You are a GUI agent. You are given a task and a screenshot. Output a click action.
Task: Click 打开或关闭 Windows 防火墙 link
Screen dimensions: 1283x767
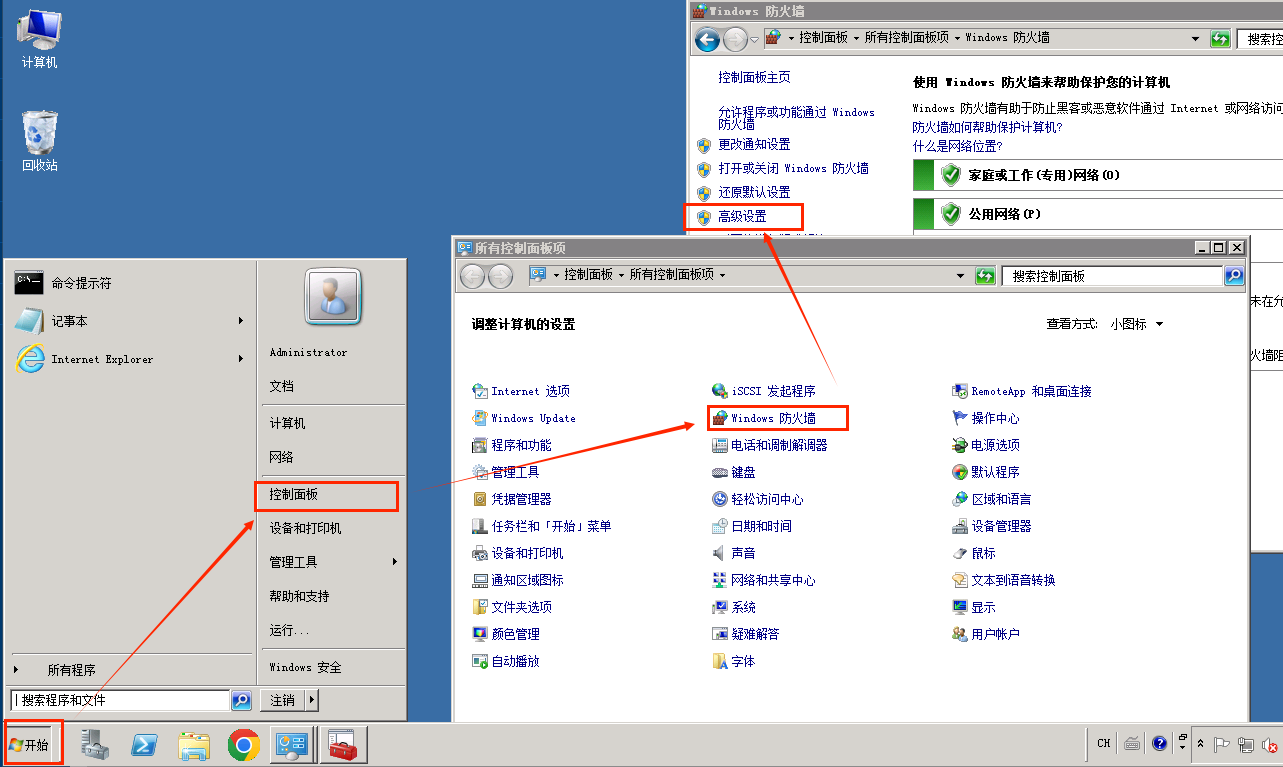pos(793,168)
